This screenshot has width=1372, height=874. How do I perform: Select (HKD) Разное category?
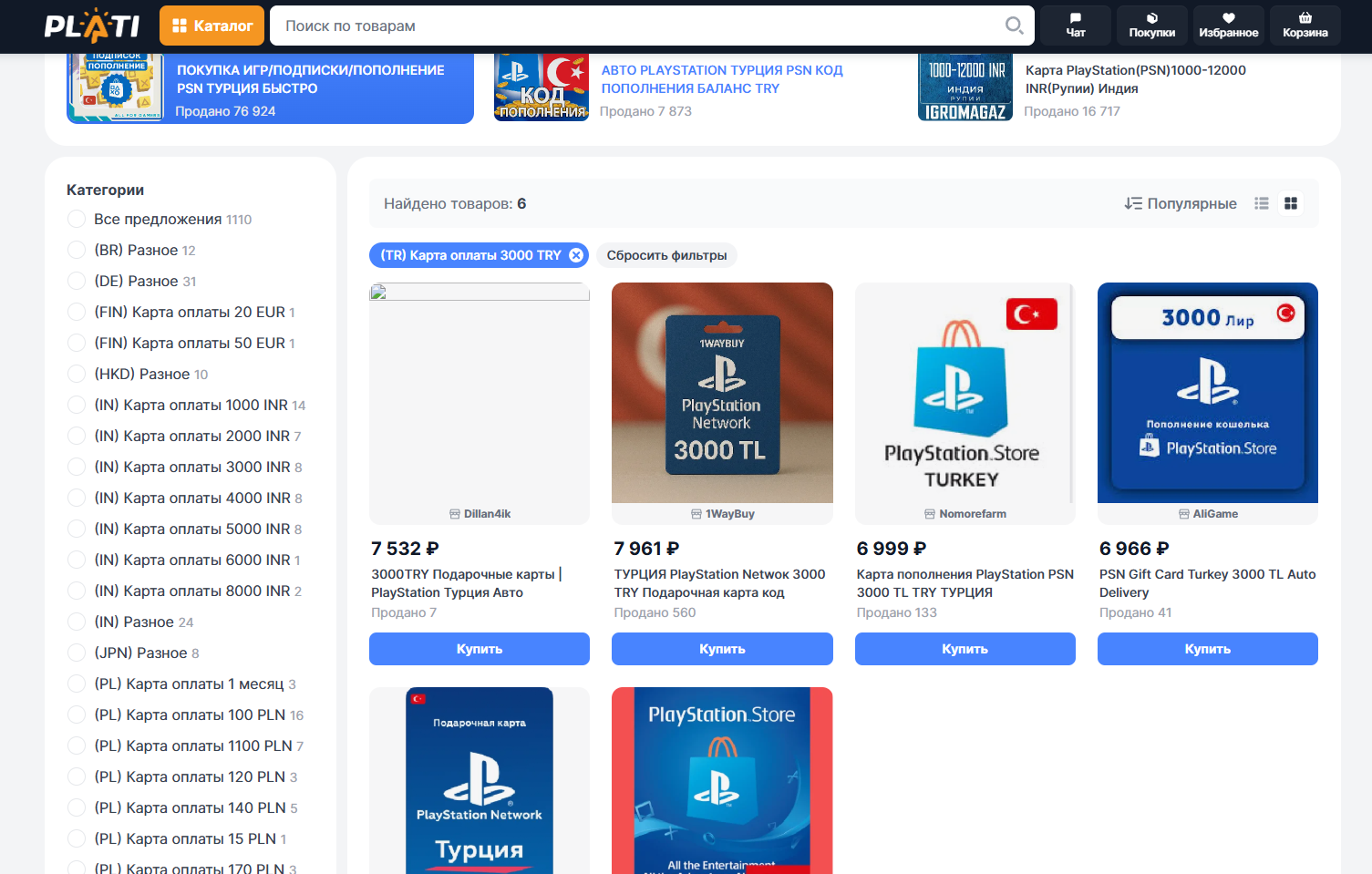138,375
